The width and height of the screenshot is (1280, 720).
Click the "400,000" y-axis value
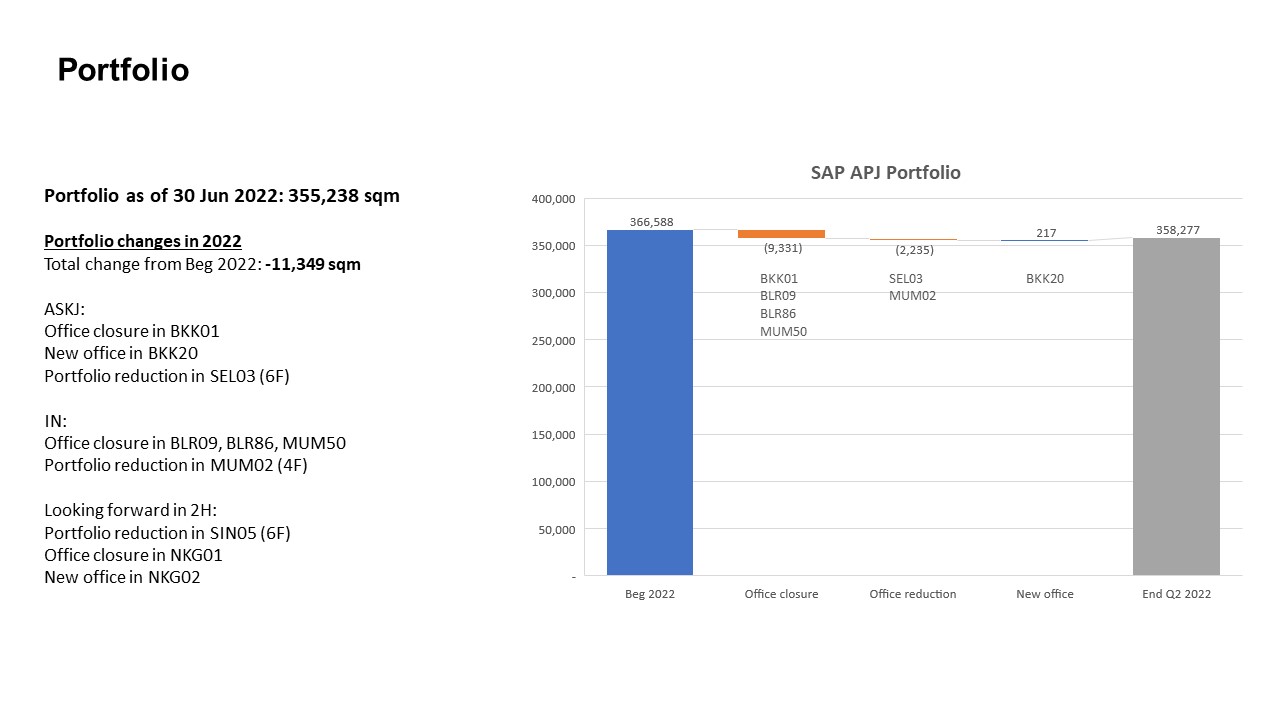[x=553, y=199]
